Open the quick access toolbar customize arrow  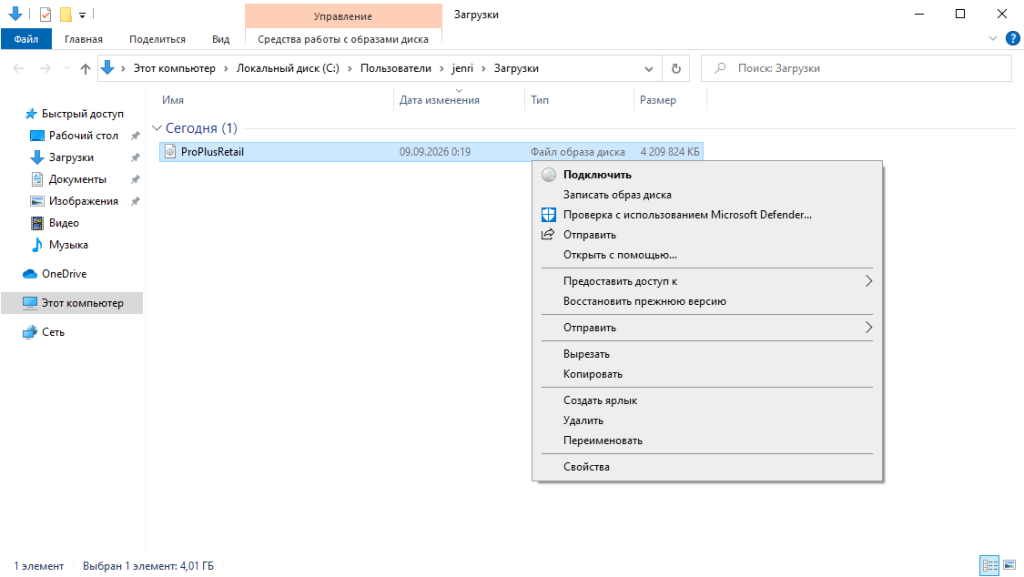coord(82,14)
